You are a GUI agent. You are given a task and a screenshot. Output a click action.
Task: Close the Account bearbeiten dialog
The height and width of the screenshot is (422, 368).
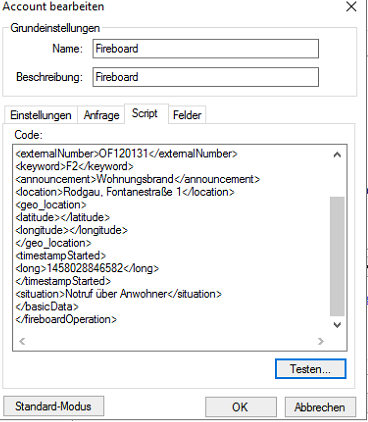point(351,7)
